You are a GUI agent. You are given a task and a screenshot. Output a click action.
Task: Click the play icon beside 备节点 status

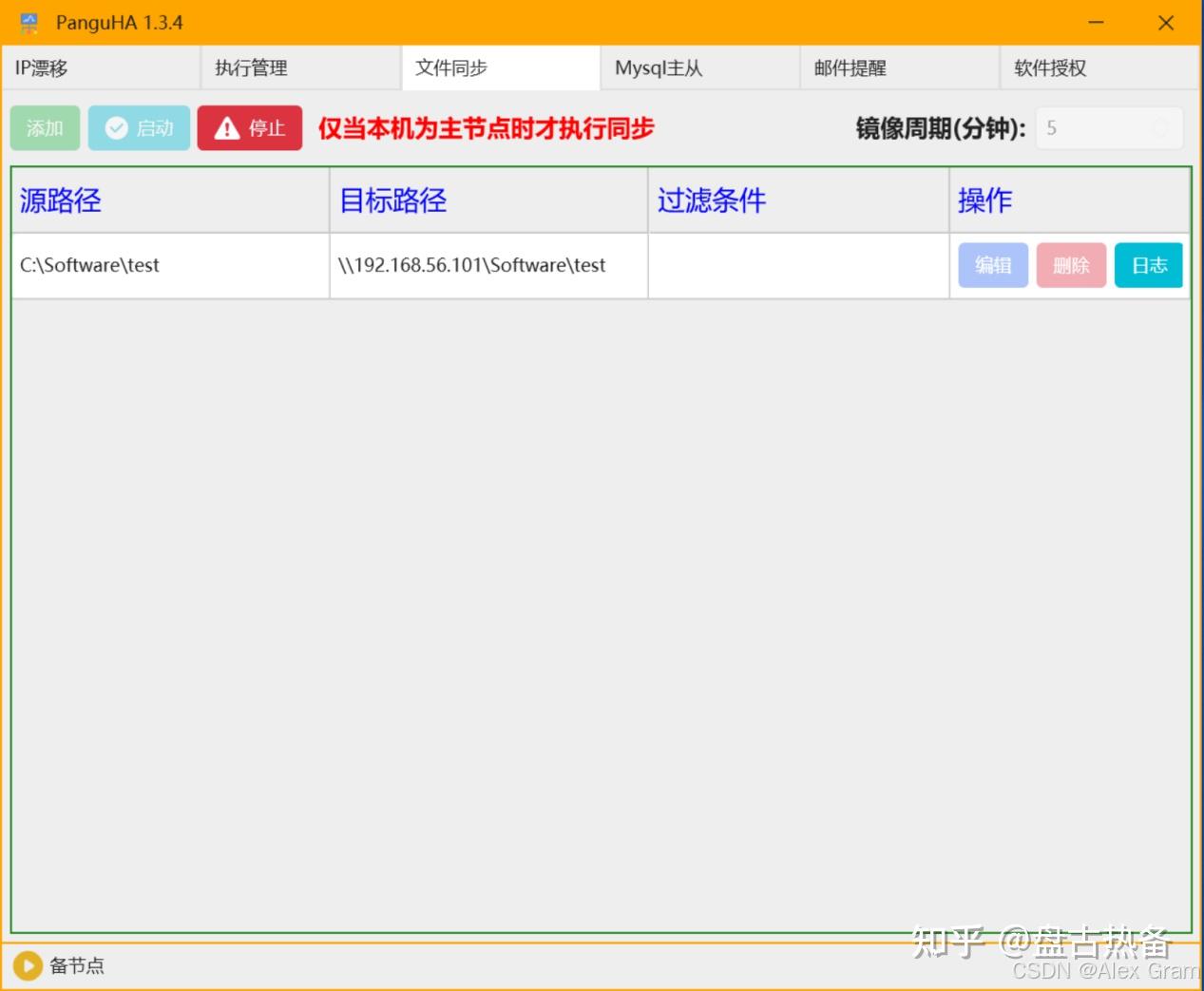point(28,965)
